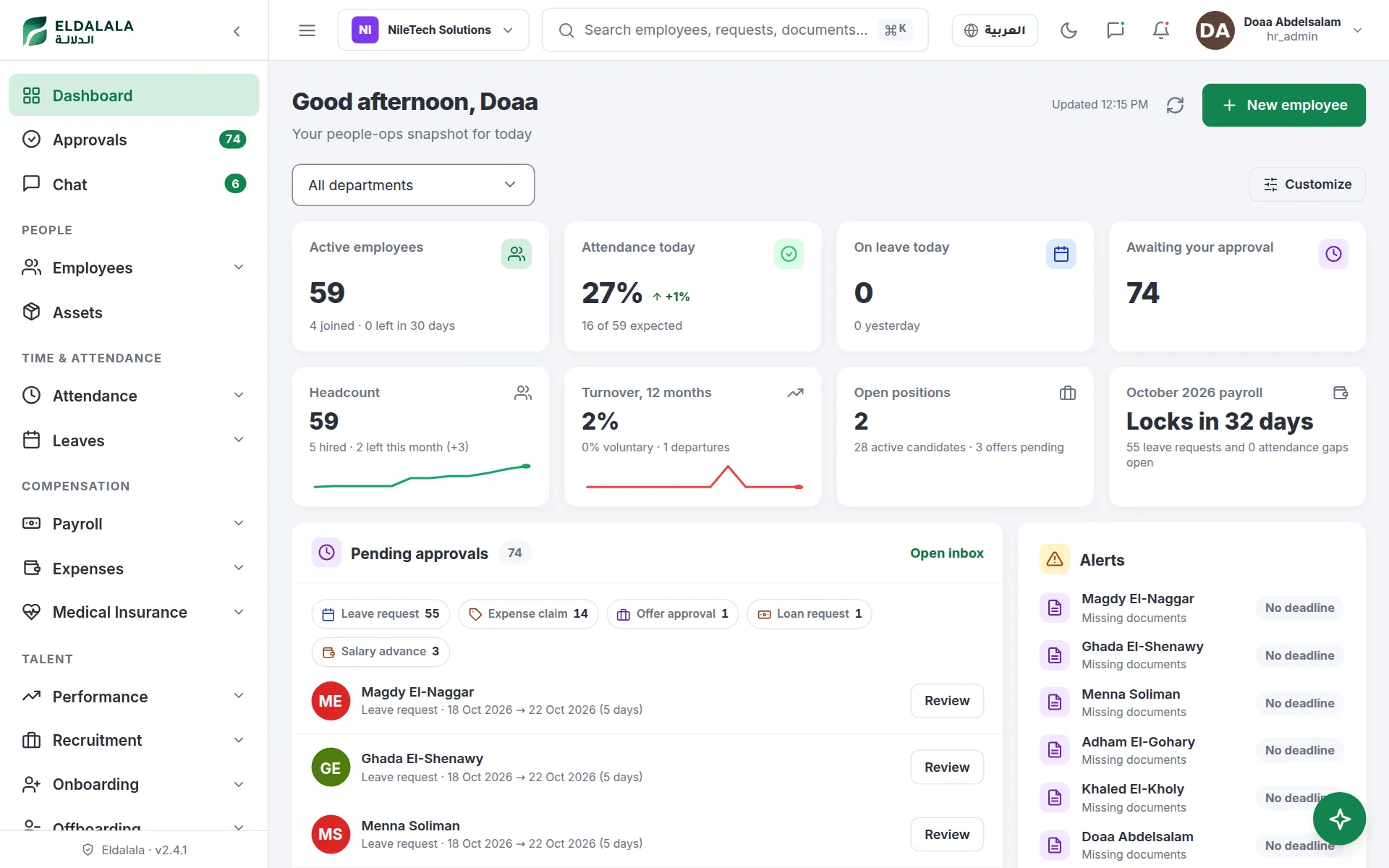This screenshot has width=1389, height=868.
Task: Click the Awaiting your approval clock icon
Action: pos(1333,254)
